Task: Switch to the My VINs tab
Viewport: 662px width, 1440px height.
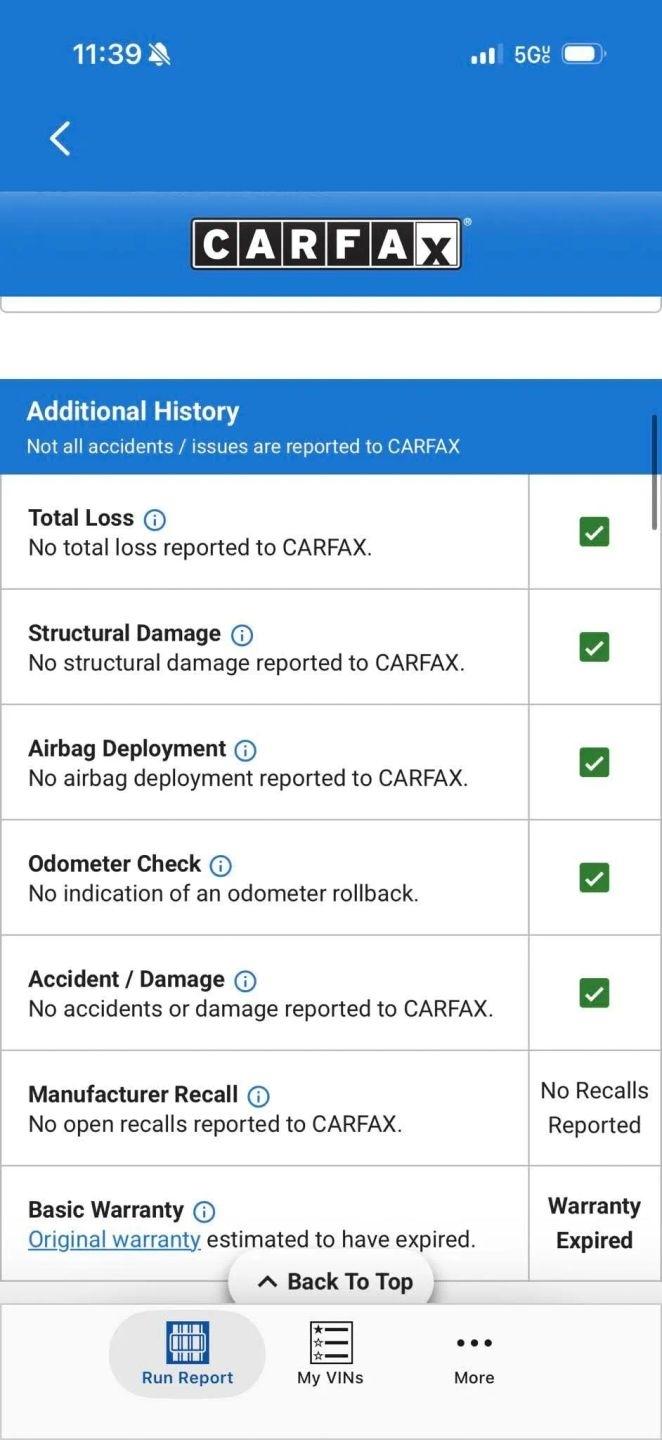Action: click(330, 1354)
